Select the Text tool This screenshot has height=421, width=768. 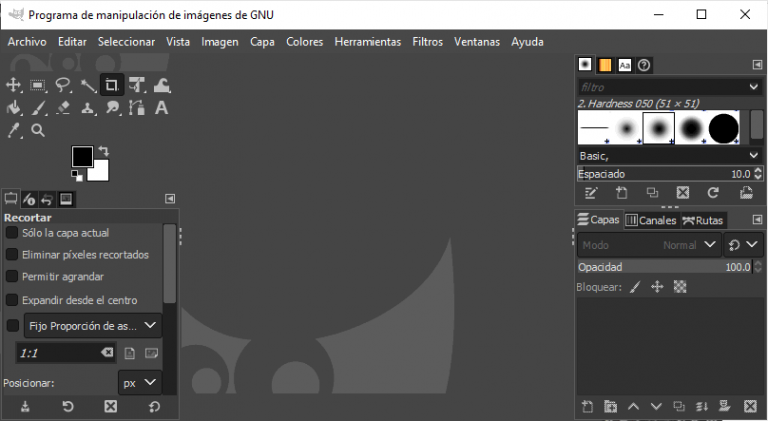162,108
